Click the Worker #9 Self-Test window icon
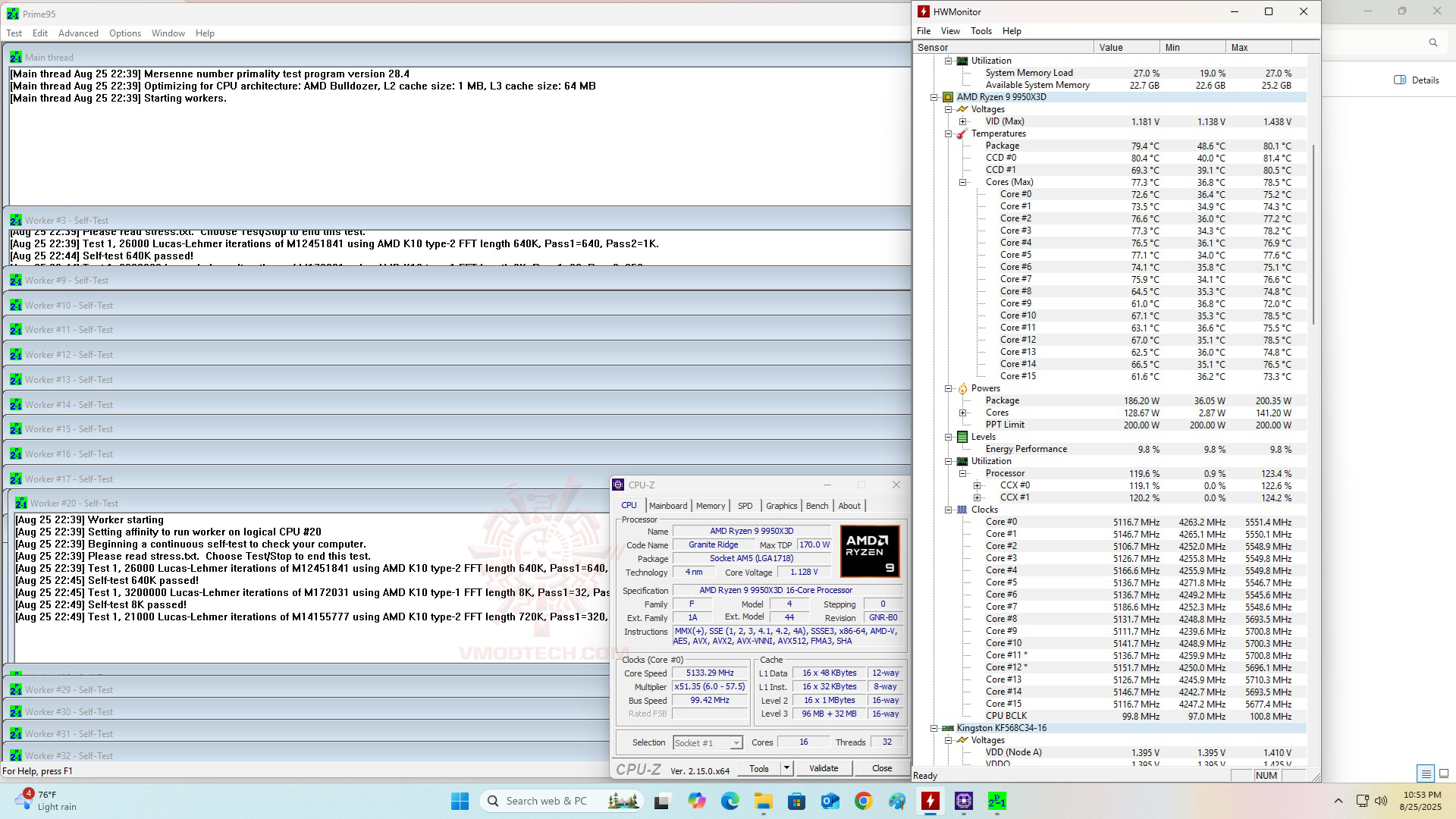Screen dimensions: 1456x819 pos(16,281)
